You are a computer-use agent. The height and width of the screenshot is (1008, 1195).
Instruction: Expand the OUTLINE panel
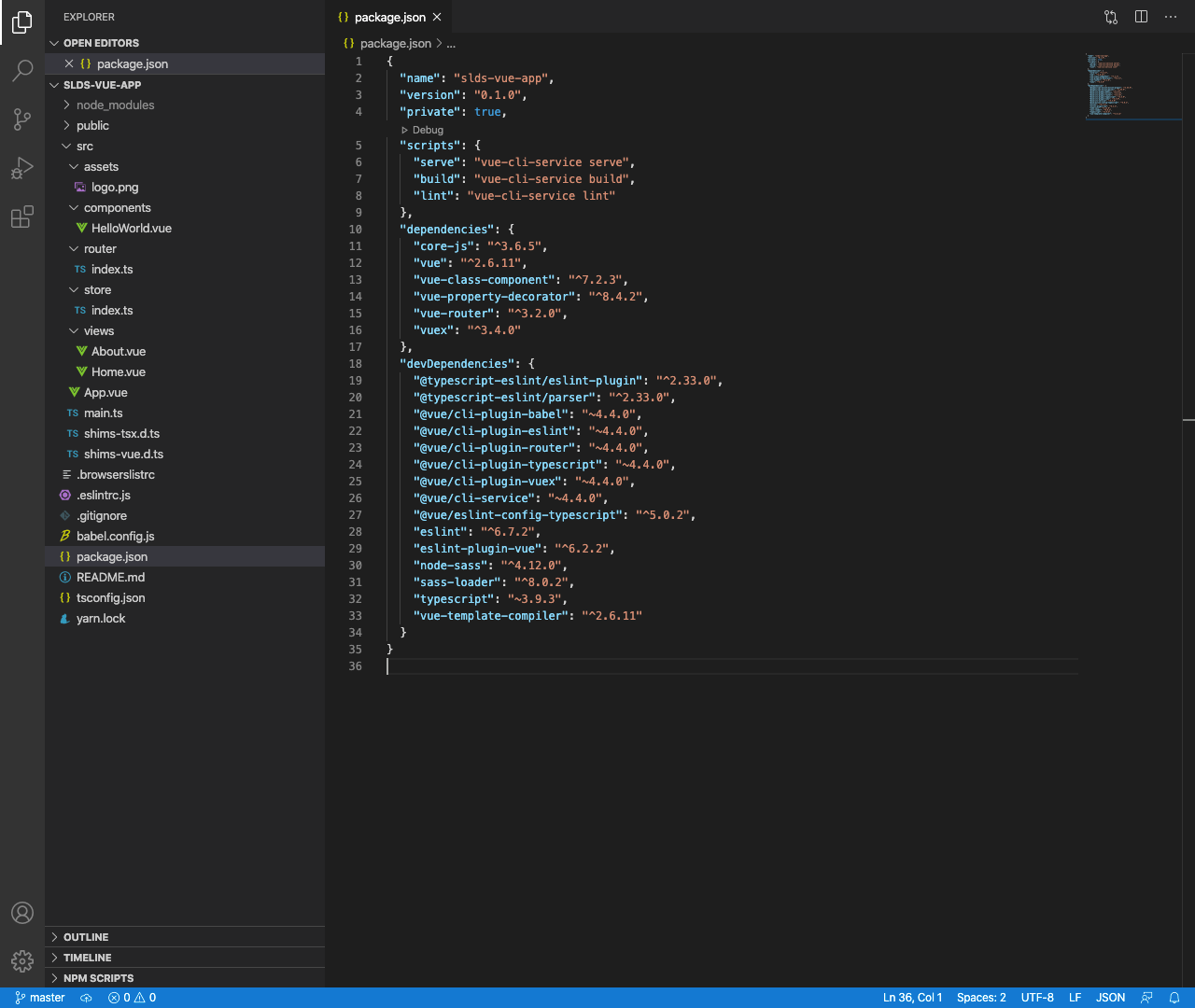pyautogui.click(x=86, y=937)
